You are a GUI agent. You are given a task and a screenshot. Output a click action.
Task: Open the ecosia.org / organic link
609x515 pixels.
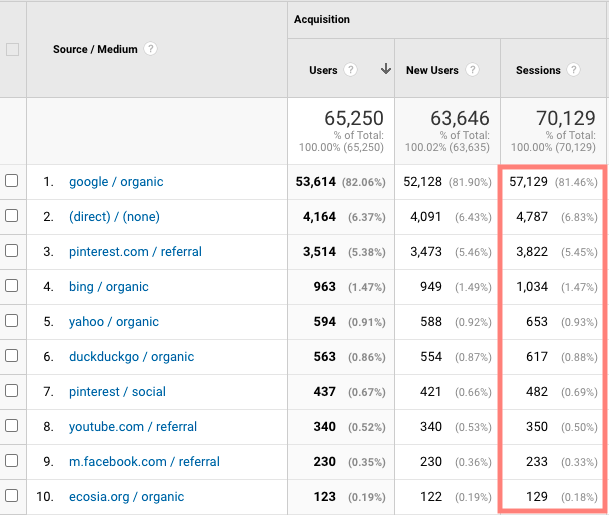pos(126,497)
